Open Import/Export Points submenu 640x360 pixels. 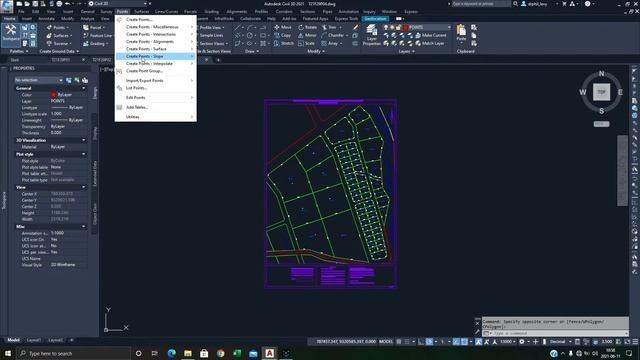156,81
